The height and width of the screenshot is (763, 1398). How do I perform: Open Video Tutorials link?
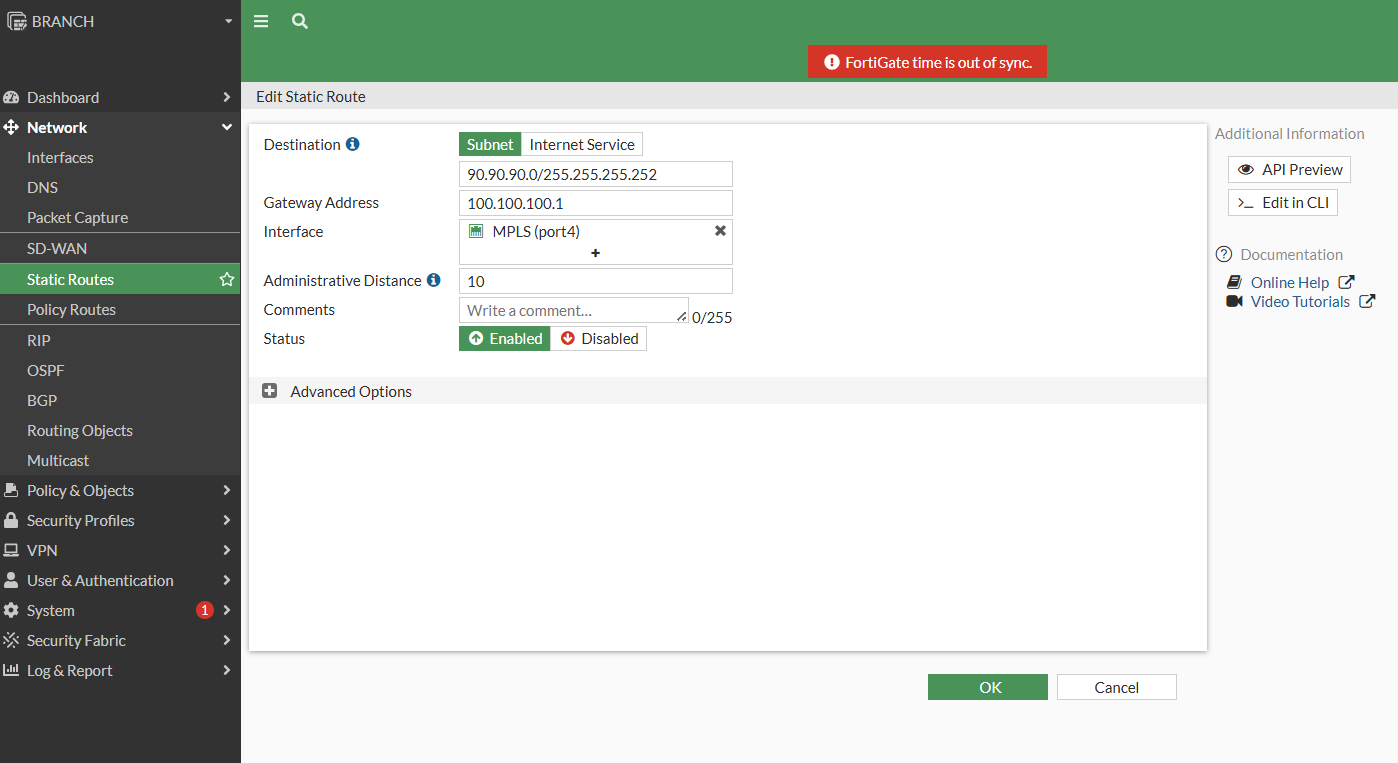click(x=1300, y=301)
